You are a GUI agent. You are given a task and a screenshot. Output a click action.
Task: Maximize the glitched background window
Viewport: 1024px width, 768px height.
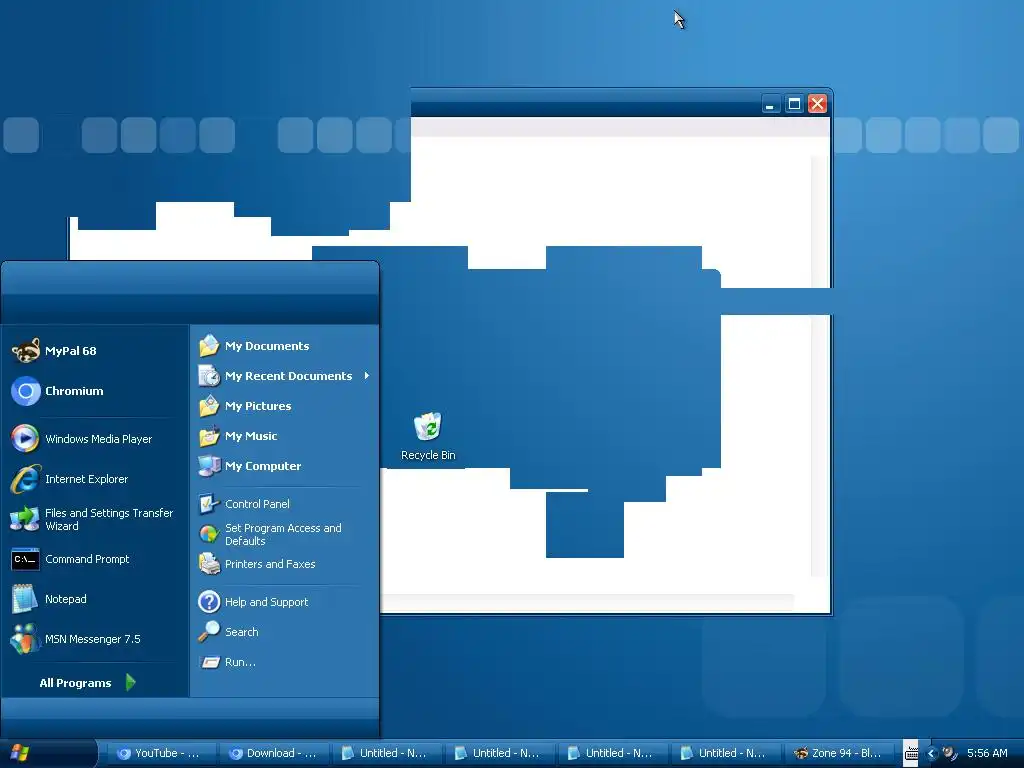pos(794,104)
